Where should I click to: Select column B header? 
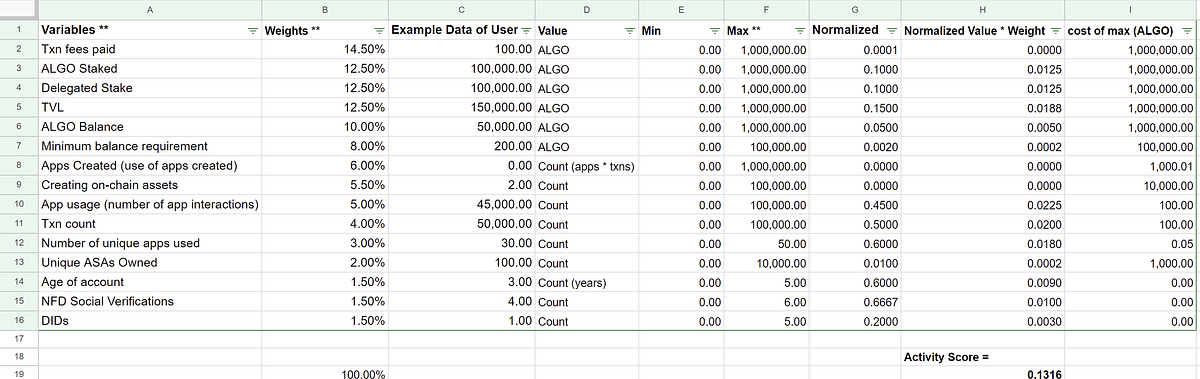pos(324,10)
